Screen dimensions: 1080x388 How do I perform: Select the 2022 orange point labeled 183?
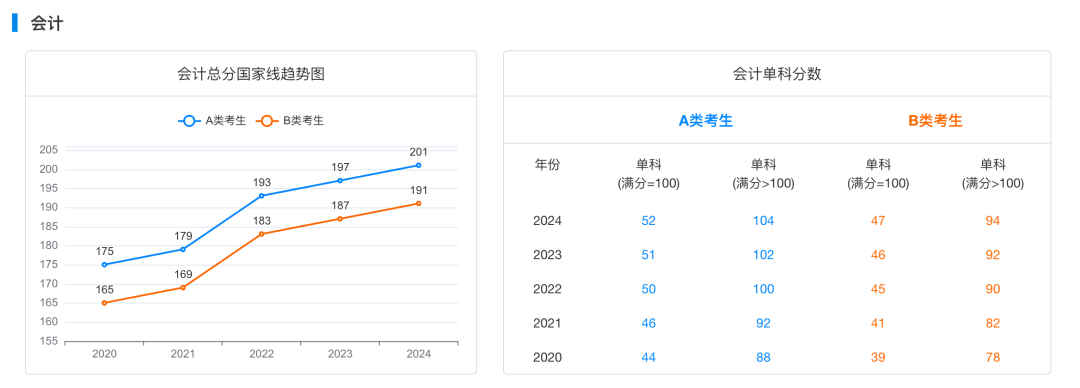pos(261,234)
